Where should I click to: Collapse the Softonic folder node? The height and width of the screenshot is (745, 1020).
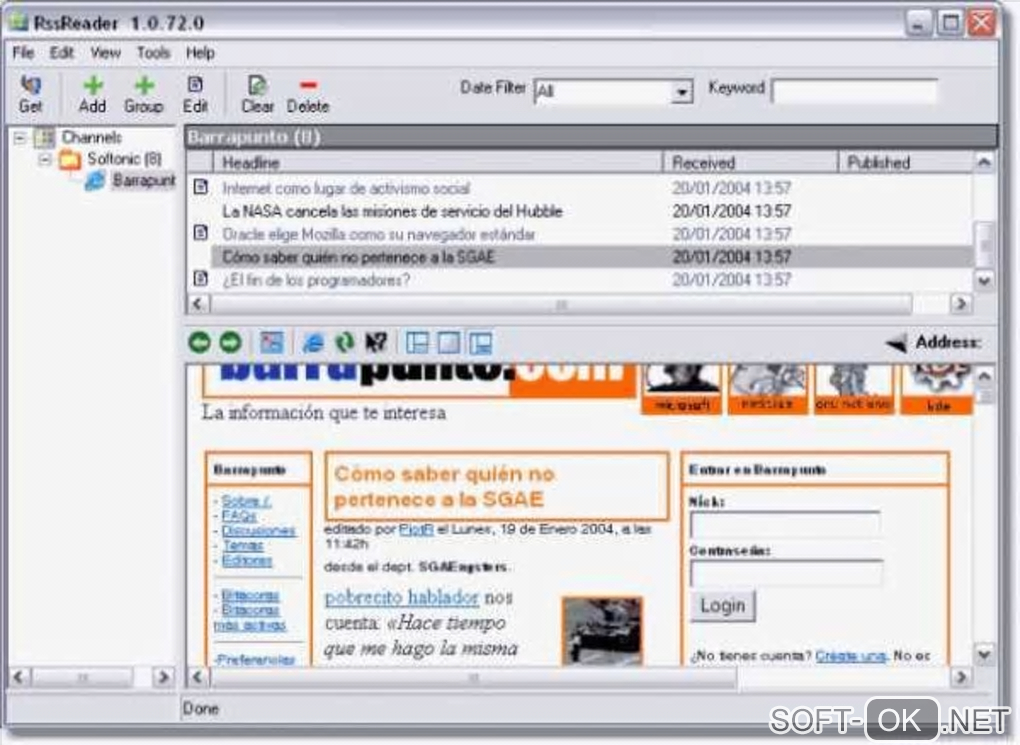click(44, 159)
